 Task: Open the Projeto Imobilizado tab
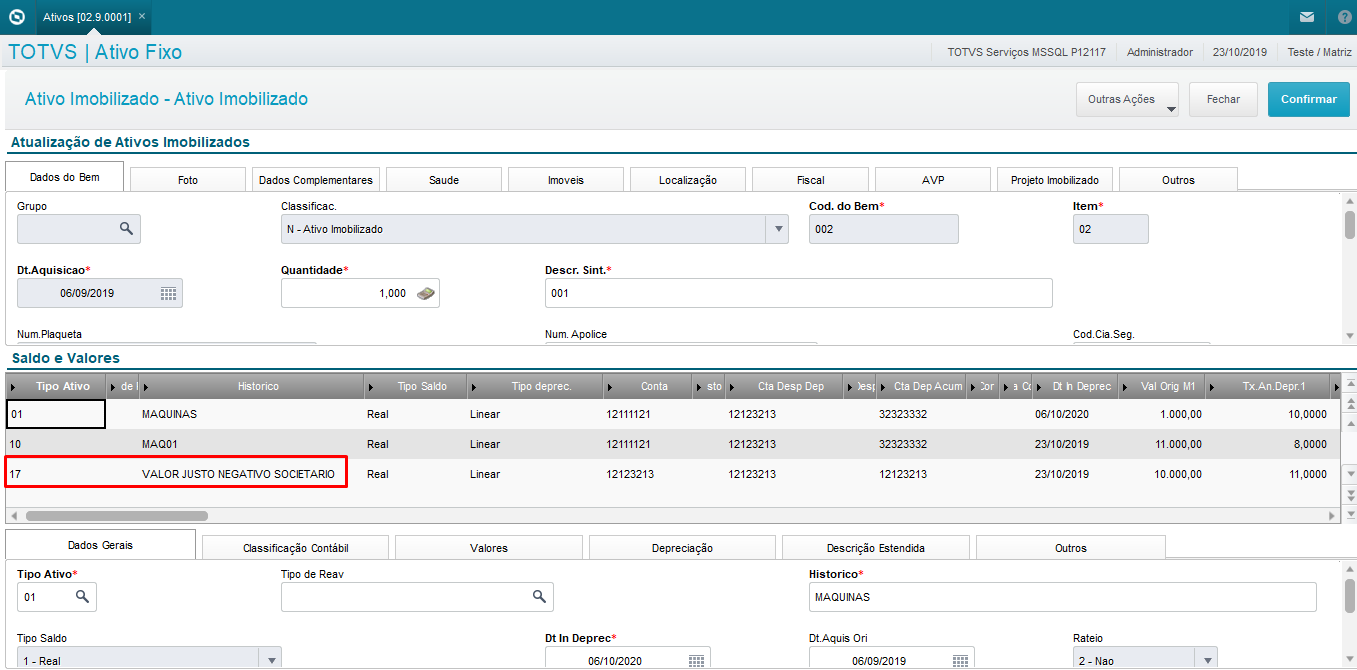pyautogui.click(x=1055, y=180)
